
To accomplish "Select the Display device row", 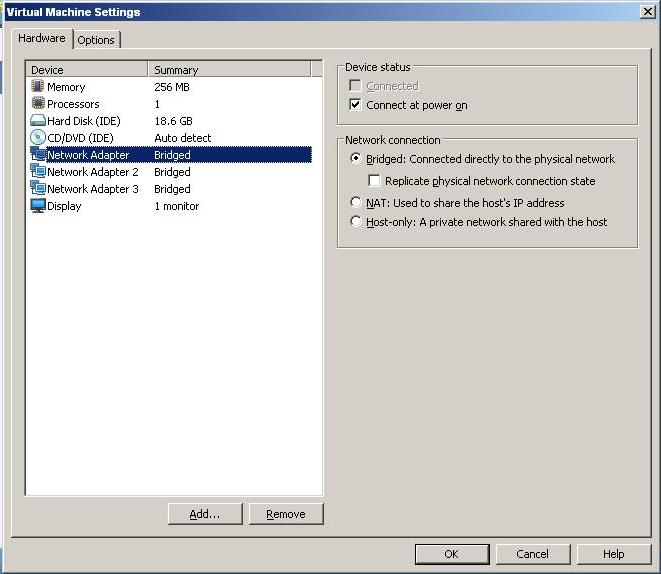I will pyautogui.click(x=171, y=206).
